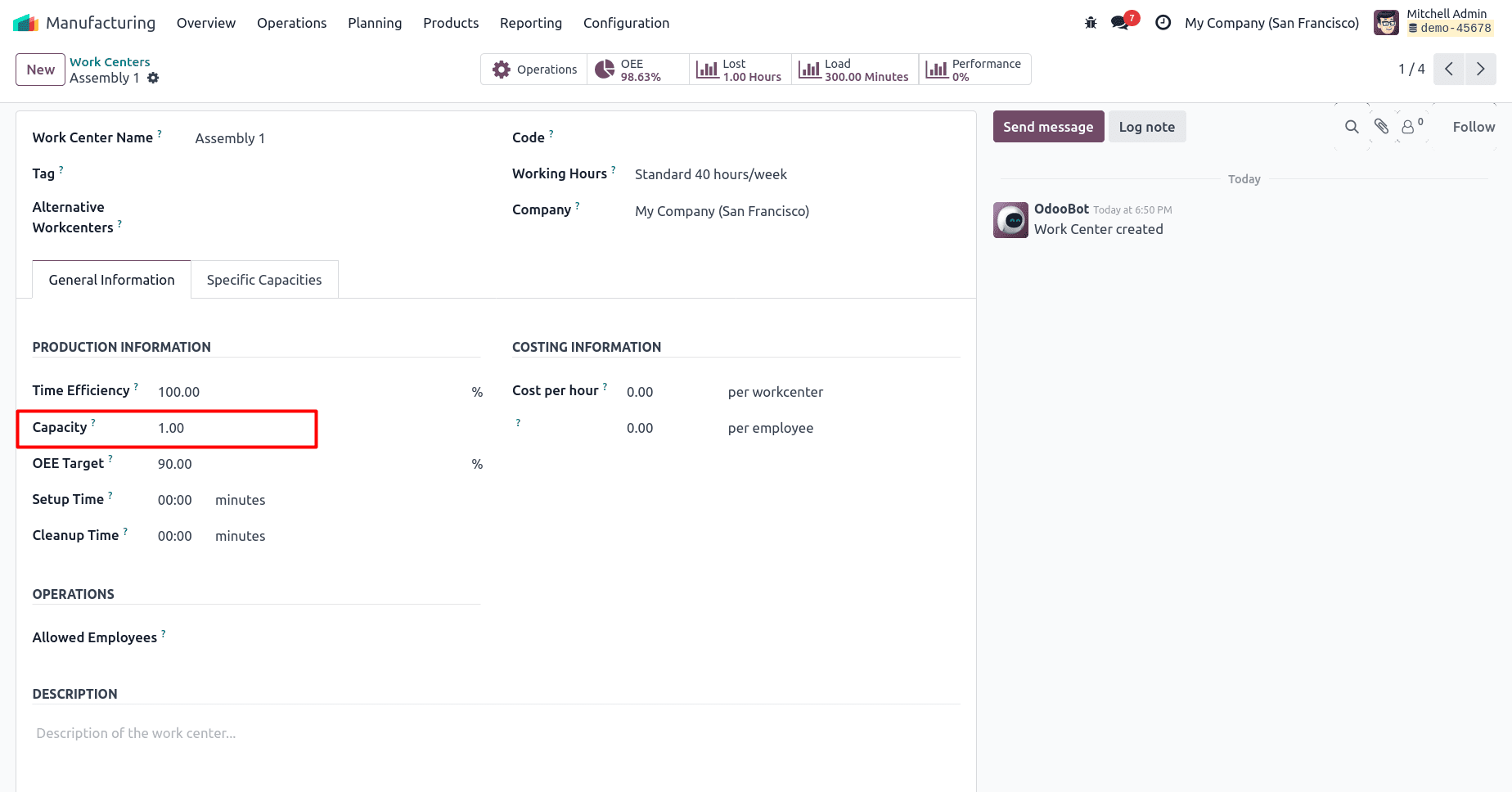
Task: Click the search messages magnifier in the chatter
Action: pos(1351,127)
